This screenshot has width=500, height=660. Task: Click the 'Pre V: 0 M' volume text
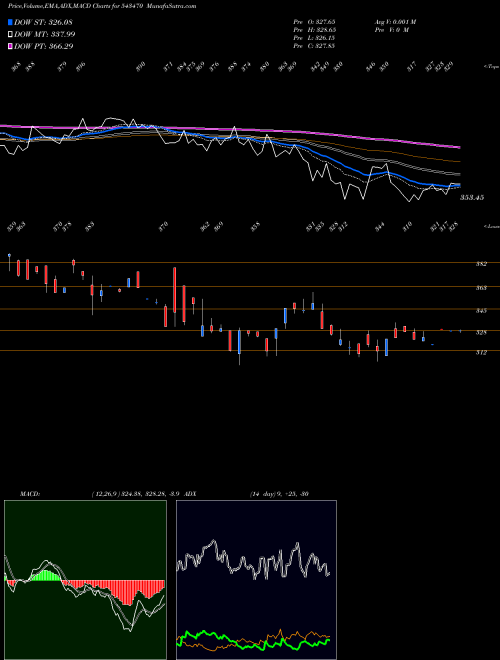(392, 30)
